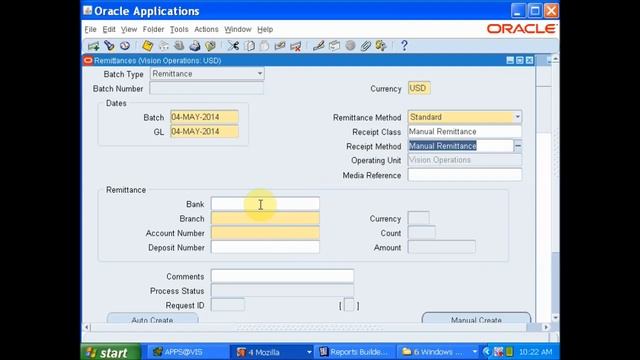Viewport: 640px width, 360px height.
Task: Click the Windows start button
Action: [x=110, y=352]
